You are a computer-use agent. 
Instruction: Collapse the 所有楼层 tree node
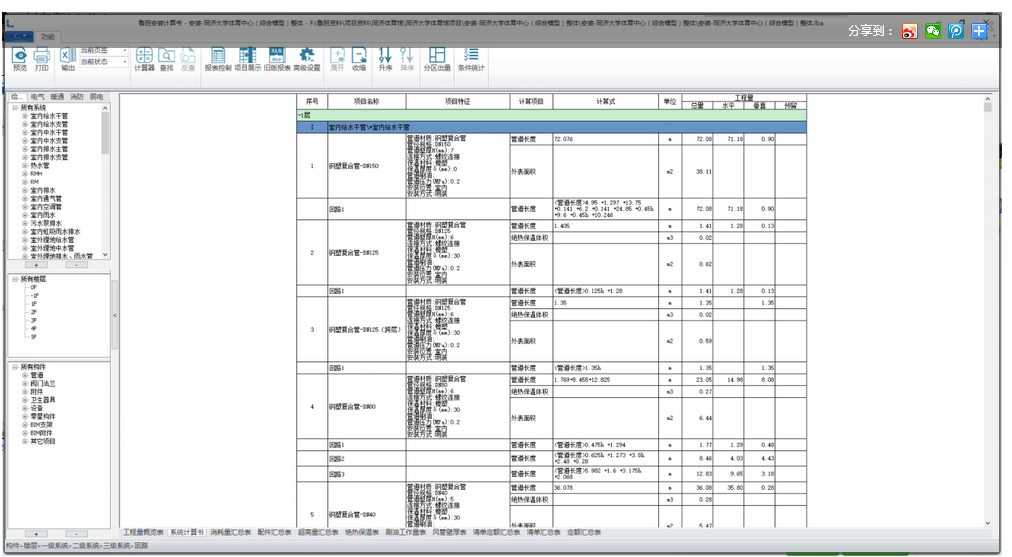coord(15,279)
